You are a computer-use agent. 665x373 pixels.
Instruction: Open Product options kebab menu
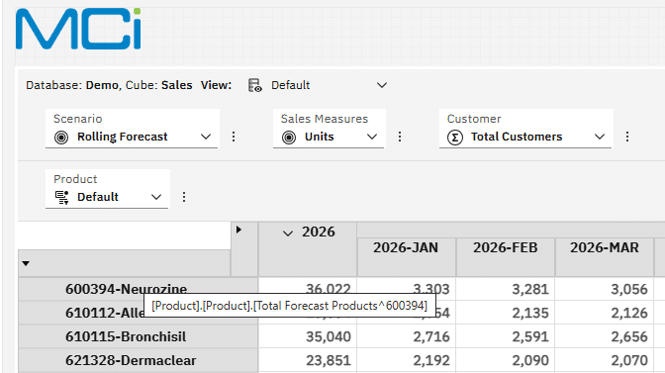click(x=184, y=197)
